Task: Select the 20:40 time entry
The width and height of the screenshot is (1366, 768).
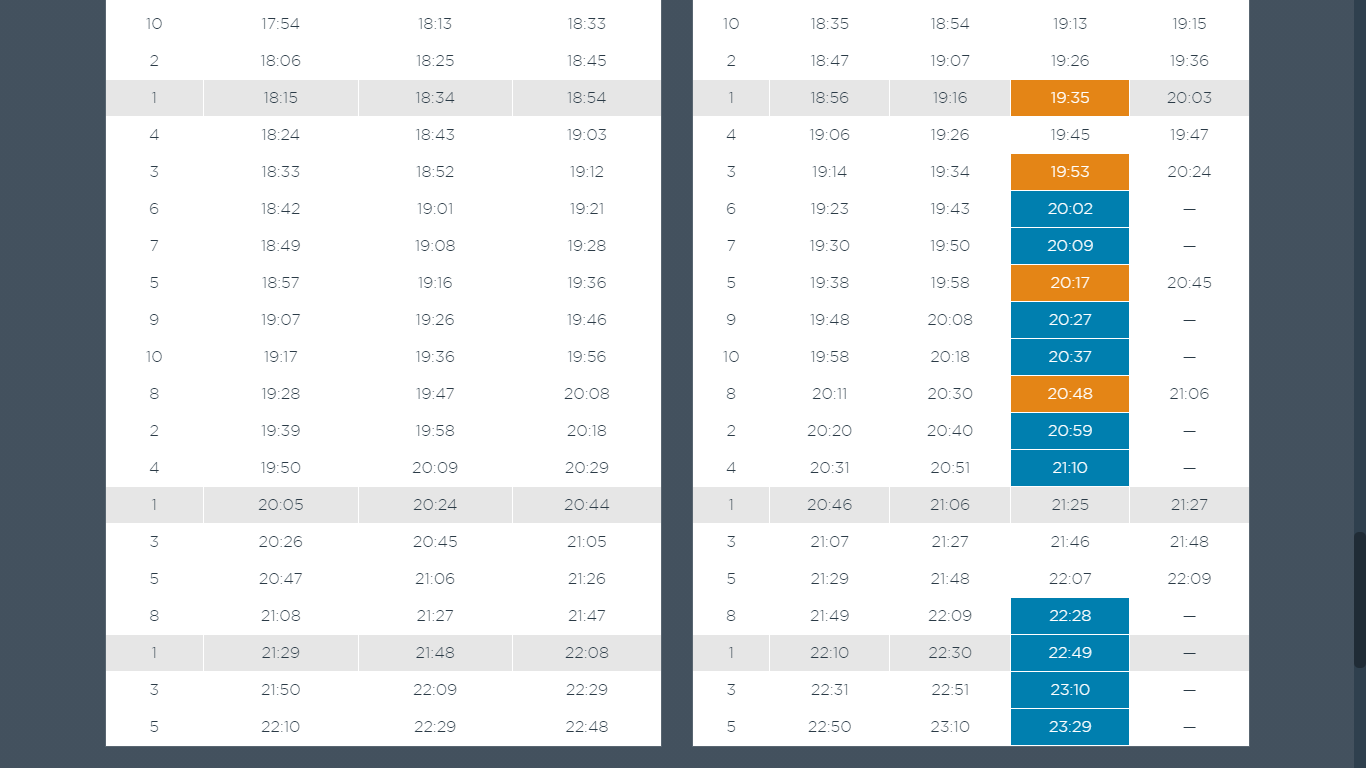Action: [x=950, y=431]
